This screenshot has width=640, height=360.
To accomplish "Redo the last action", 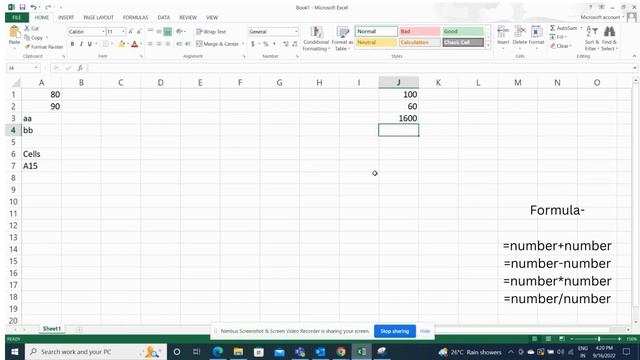I will pyautogui.click(x=48, y=7).
